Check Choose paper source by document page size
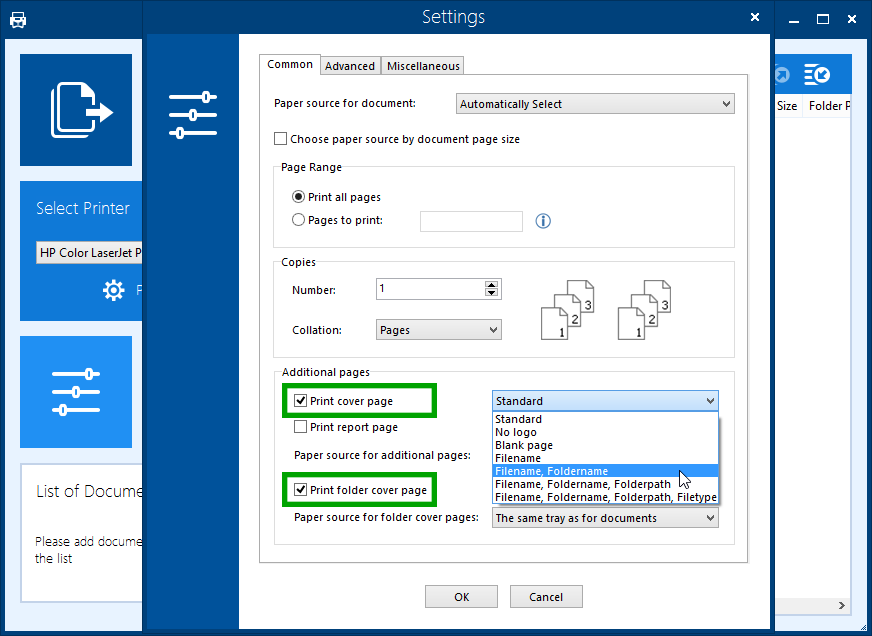This screenshot has height=636, width=872. 281,139
